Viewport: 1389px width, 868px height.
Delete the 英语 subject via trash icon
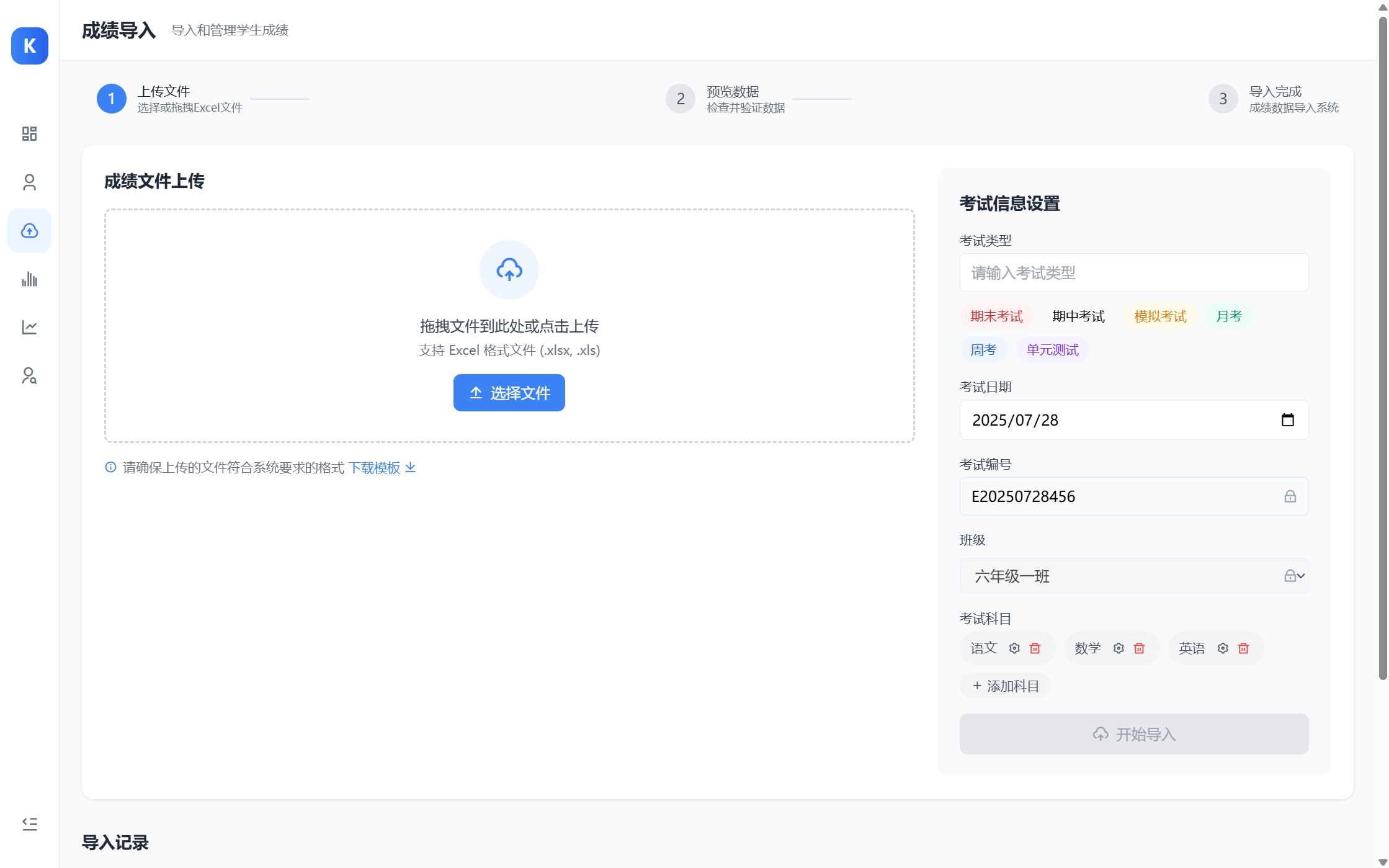(x=1243, y=648)
